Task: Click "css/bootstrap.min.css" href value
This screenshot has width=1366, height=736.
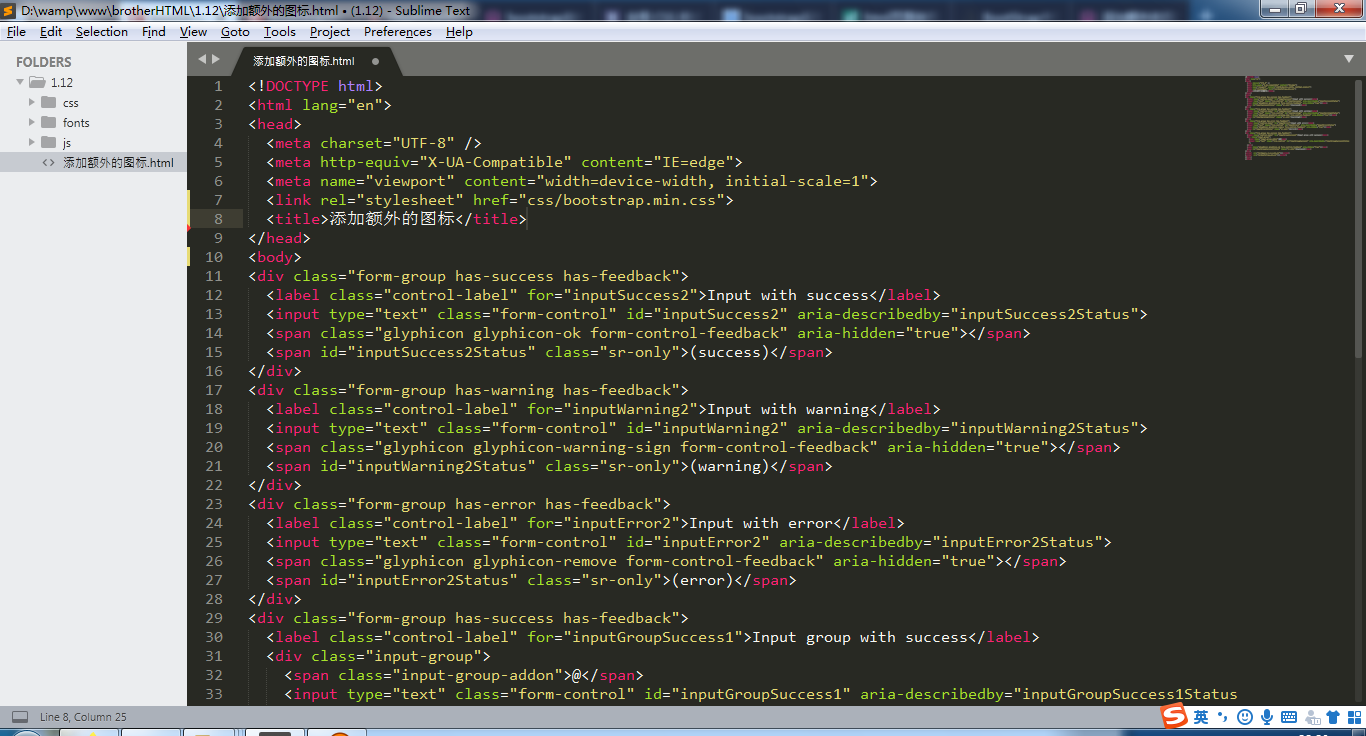Action: coord(624,200)
